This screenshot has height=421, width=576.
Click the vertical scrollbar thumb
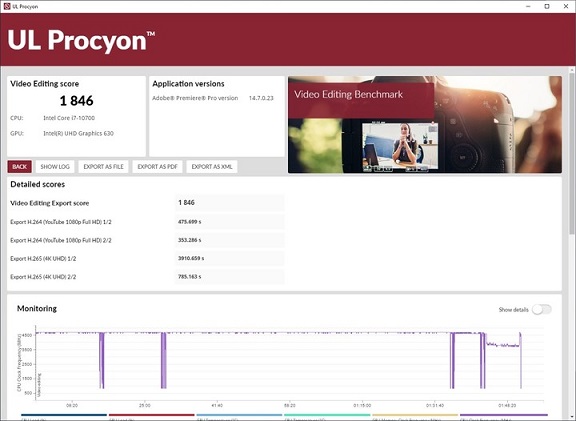tap(572, 153)
